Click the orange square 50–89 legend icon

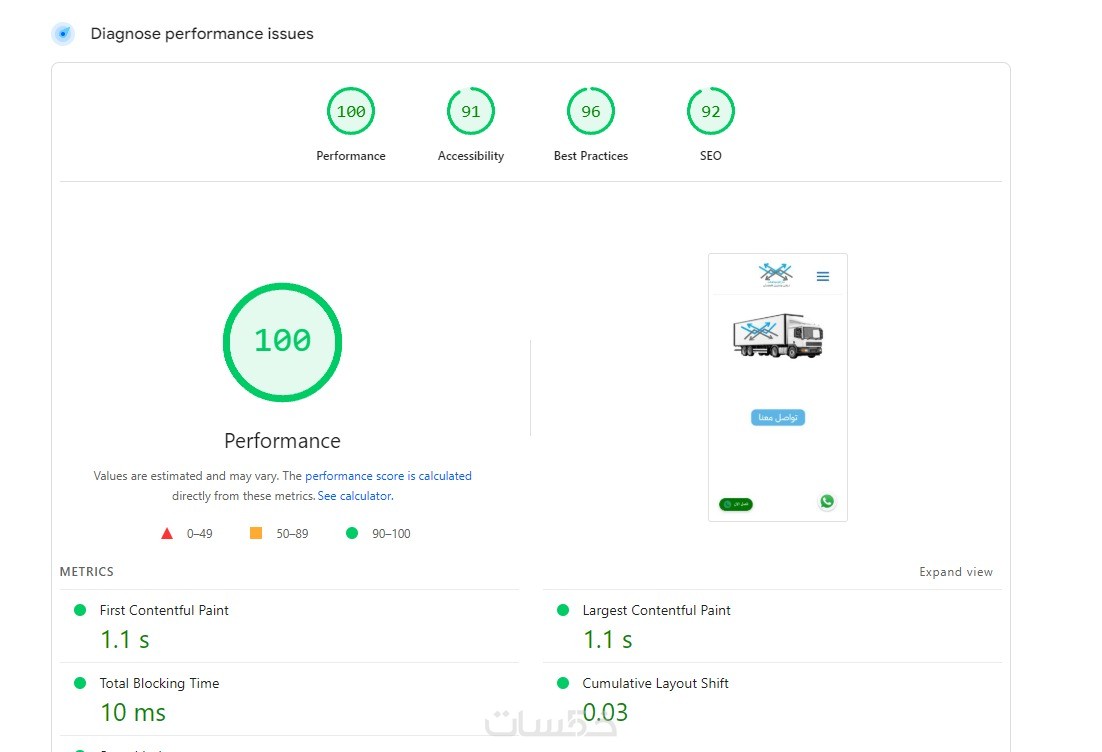[x=256, y=533]
